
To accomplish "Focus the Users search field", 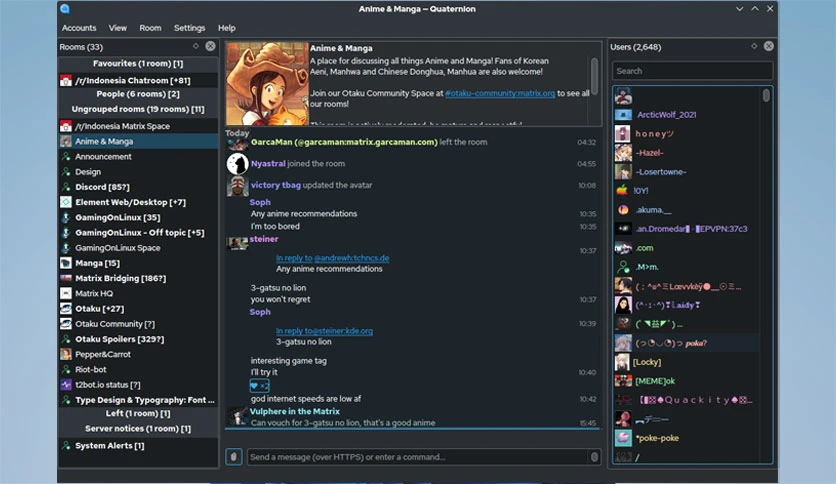I will 693,71.
